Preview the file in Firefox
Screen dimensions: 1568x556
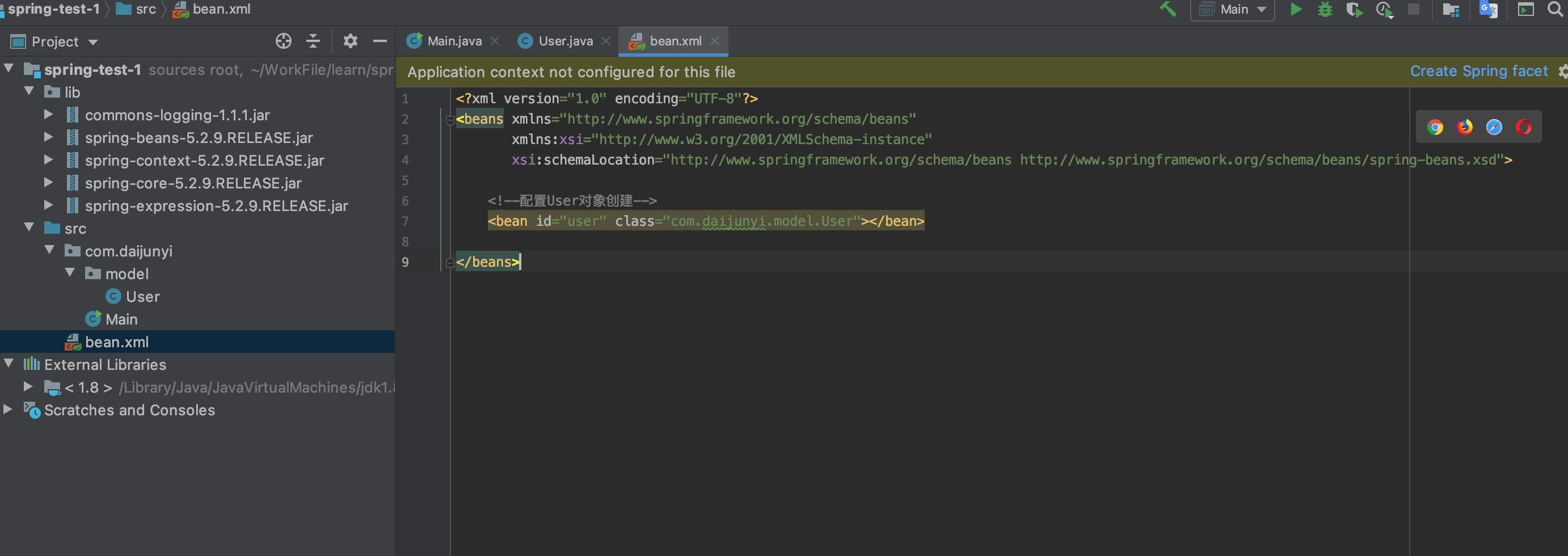1465,127
